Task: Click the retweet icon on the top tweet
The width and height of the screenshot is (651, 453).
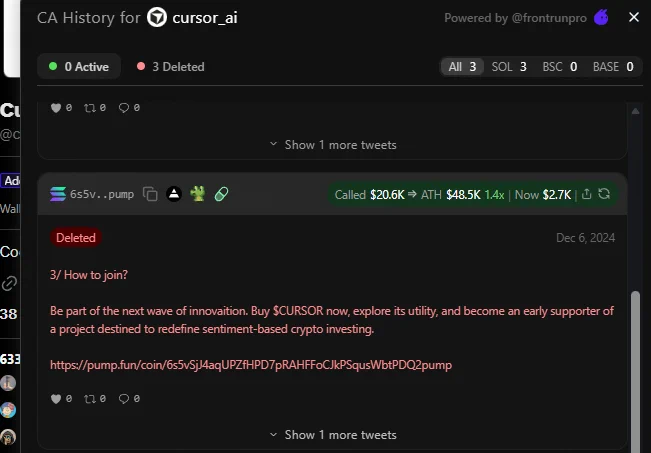Action: coord(90,108)
